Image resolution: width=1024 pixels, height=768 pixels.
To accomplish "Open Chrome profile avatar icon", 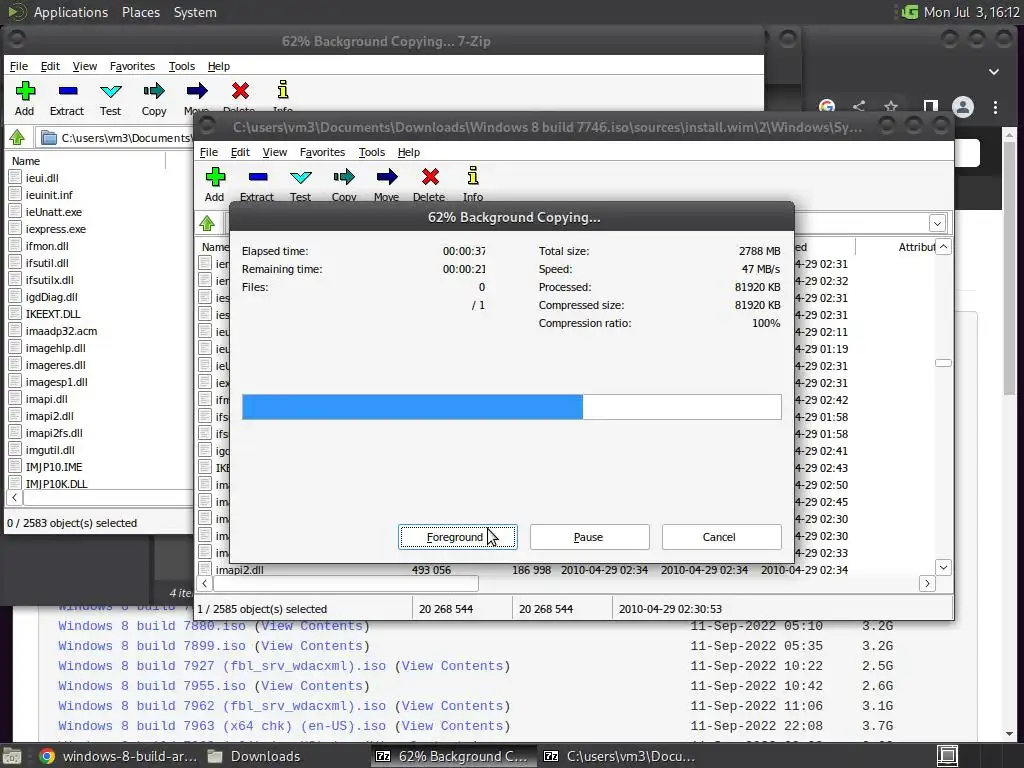I will (963, 107).
